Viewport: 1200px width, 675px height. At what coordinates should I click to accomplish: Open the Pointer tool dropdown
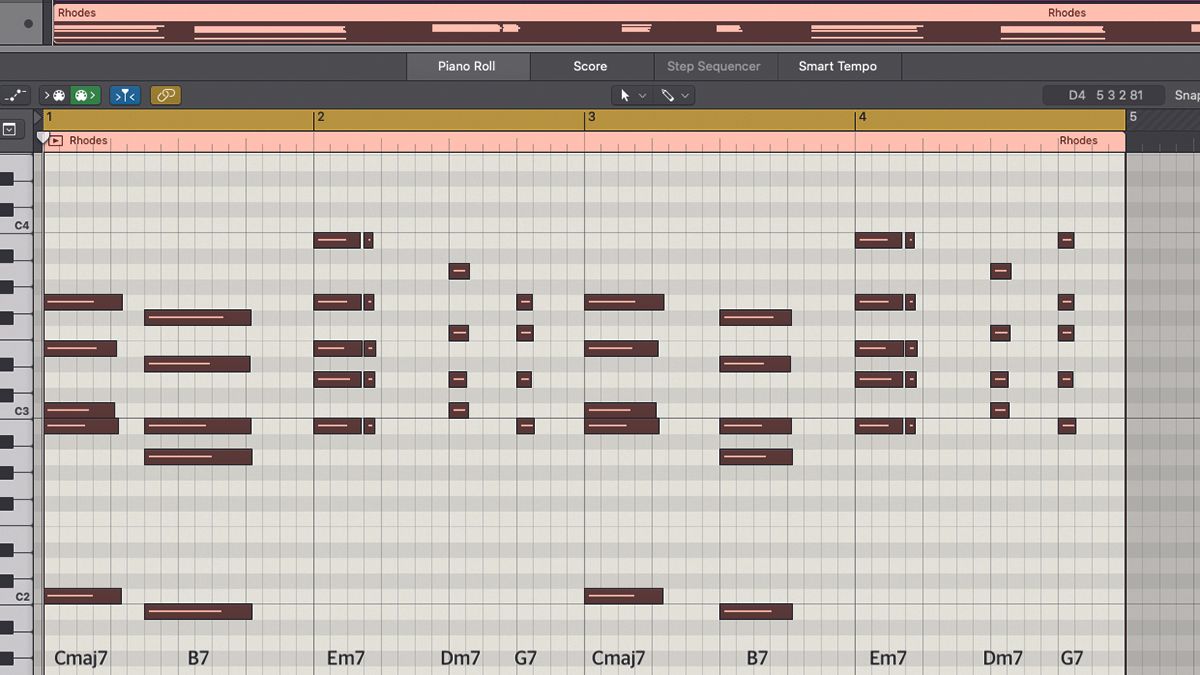point(641,95)
